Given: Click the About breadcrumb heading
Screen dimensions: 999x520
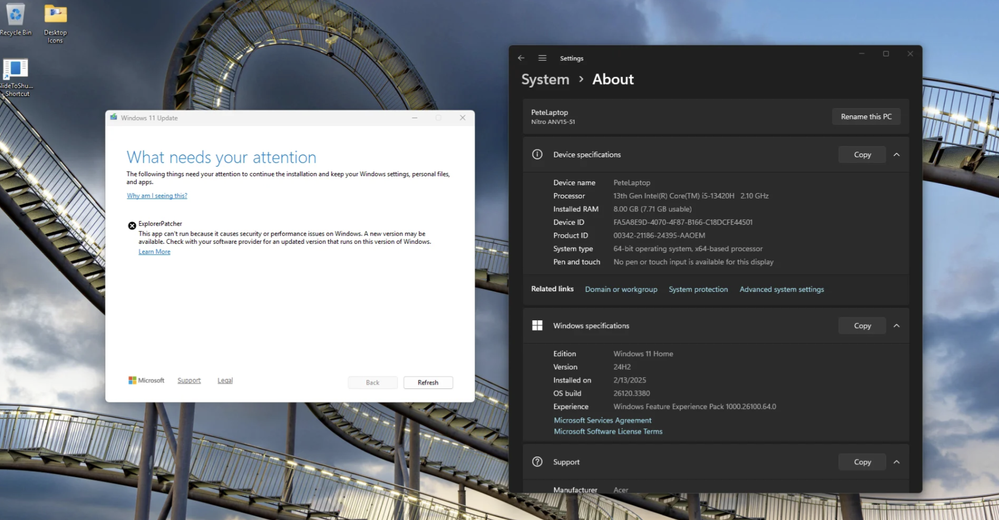Looking at the screenshot, I should (613, 80).
